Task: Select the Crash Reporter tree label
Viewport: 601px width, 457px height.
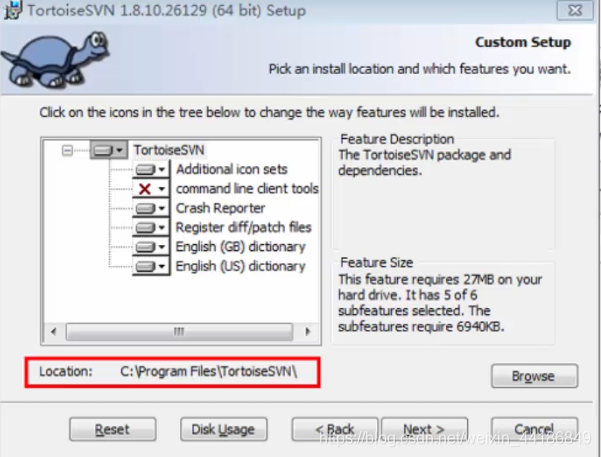Action: click(220, 208)
